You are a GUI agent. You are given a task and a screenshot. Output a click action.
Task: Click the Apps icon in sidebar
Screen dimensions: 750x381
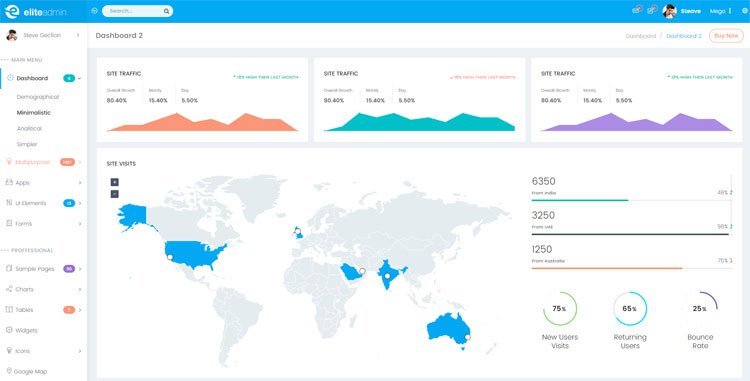pyautogui.click(x=9, y=182)
